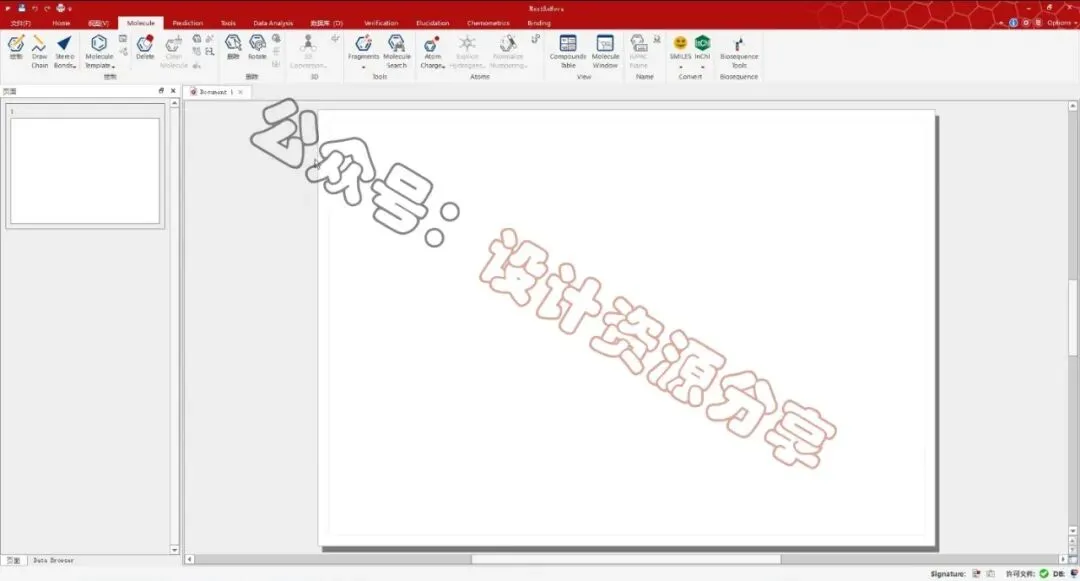Screen dimensions: 1080x581
Task: Float the pages panel with undock icon
Action: coord(161,91)
